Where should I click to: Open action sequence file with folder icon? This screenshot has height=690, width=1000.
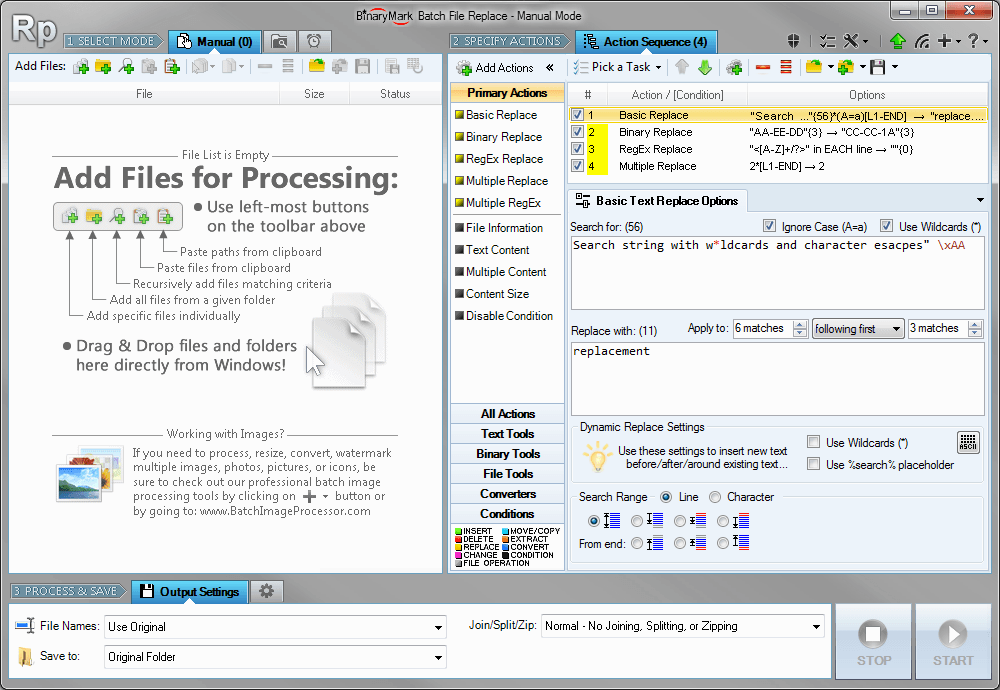point(814,67)
